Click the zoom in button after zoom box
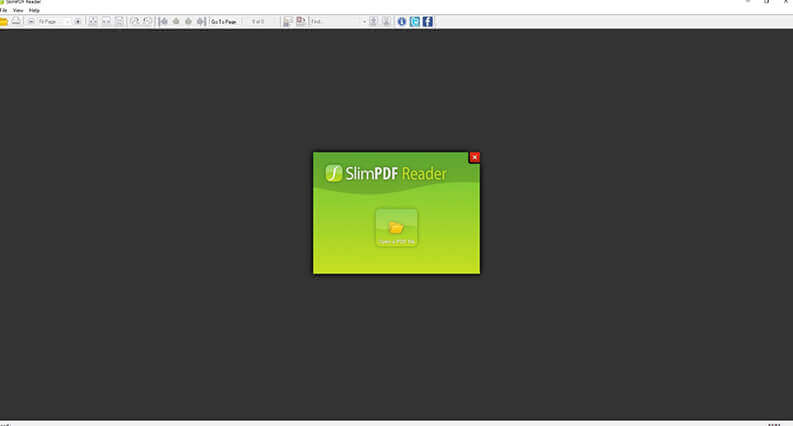This screenshot has width=793, height=426. 77,21
